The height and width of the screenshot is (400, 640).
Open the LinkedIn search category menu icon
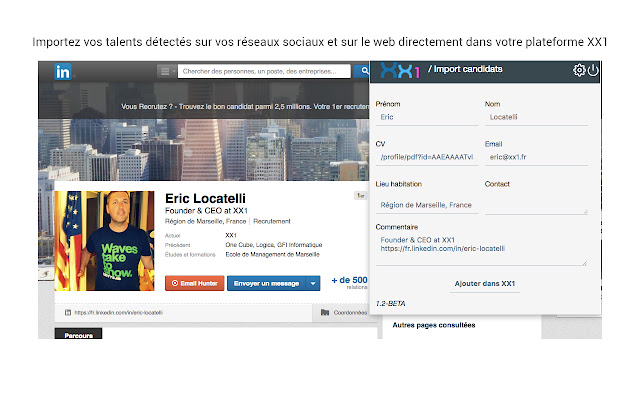click(167, 71)
